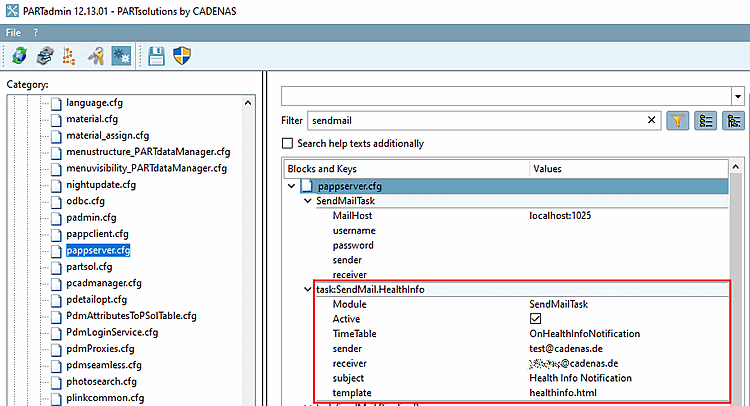Select menuvisibility_PARTdataManager.cfg
Image resolution: width=750 pixels, height=406 pixels.
(146, 168)
